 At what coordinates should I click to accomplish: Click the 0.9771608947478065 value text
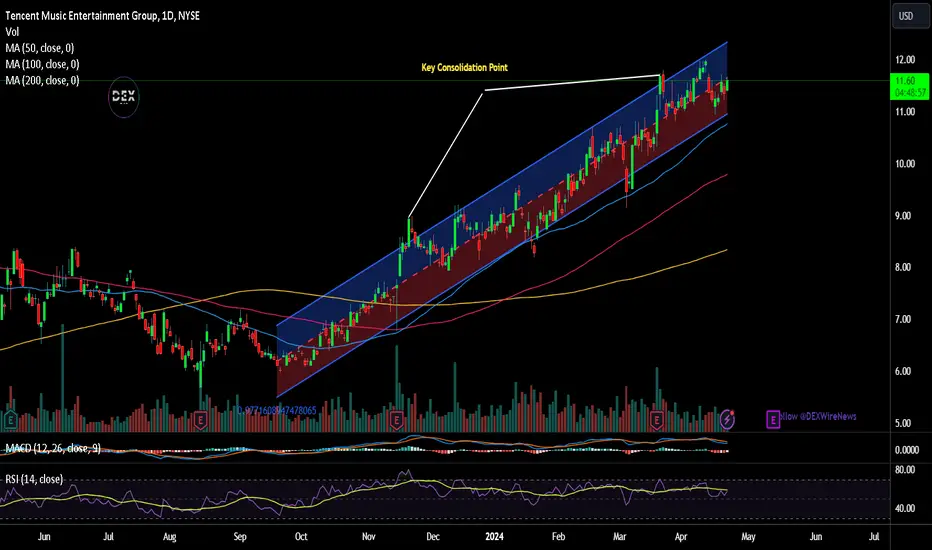pos(277,410)
